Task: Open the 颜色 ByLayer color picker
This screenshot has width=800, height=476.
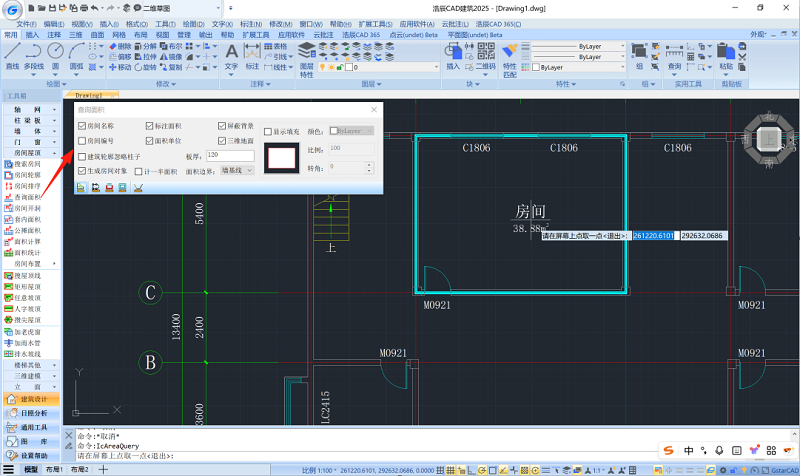Action: pos(351,131)
